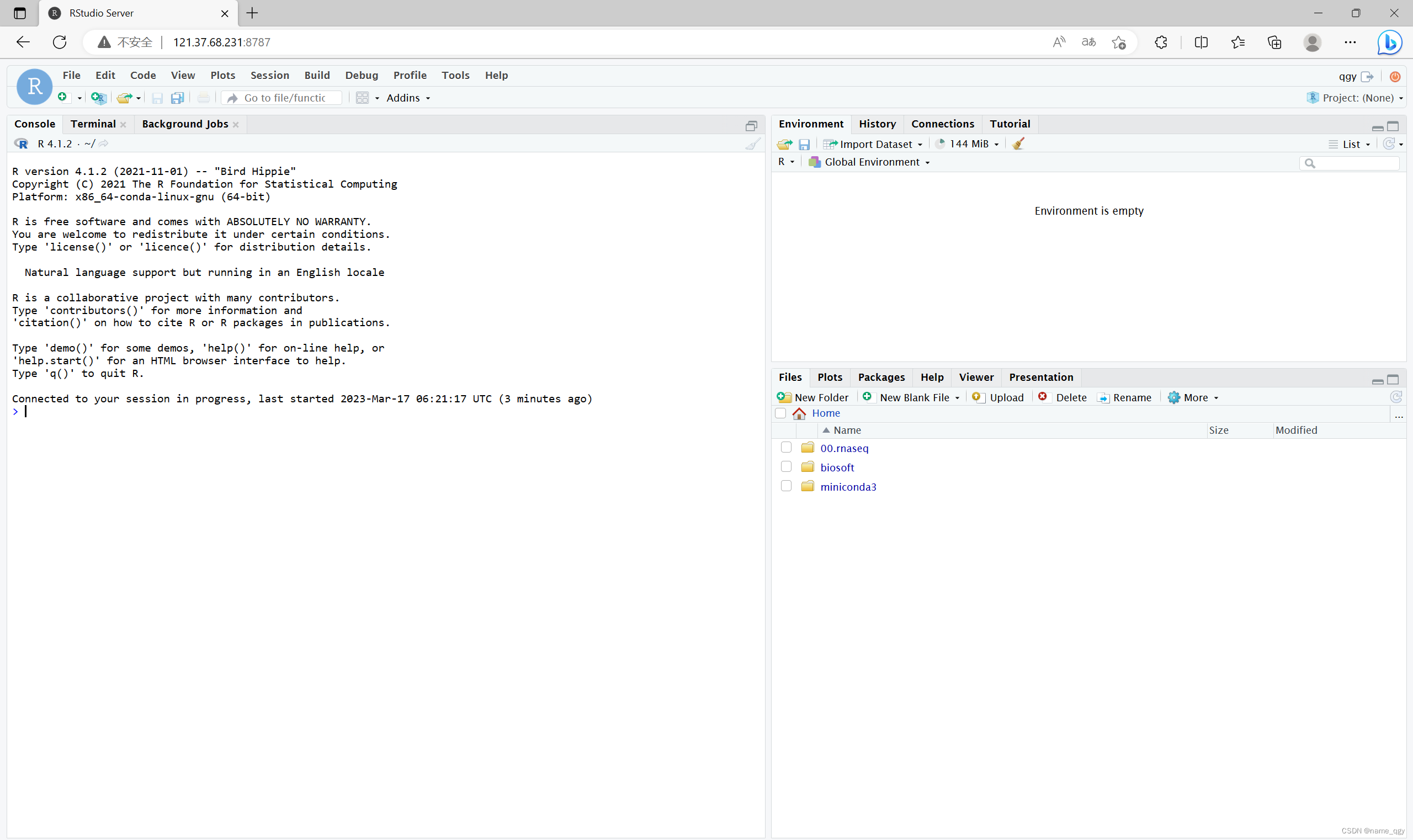This screenshot has height=840, width=1413.
Task: Close the Background Jobs tab
Action: tap(236, 125)
